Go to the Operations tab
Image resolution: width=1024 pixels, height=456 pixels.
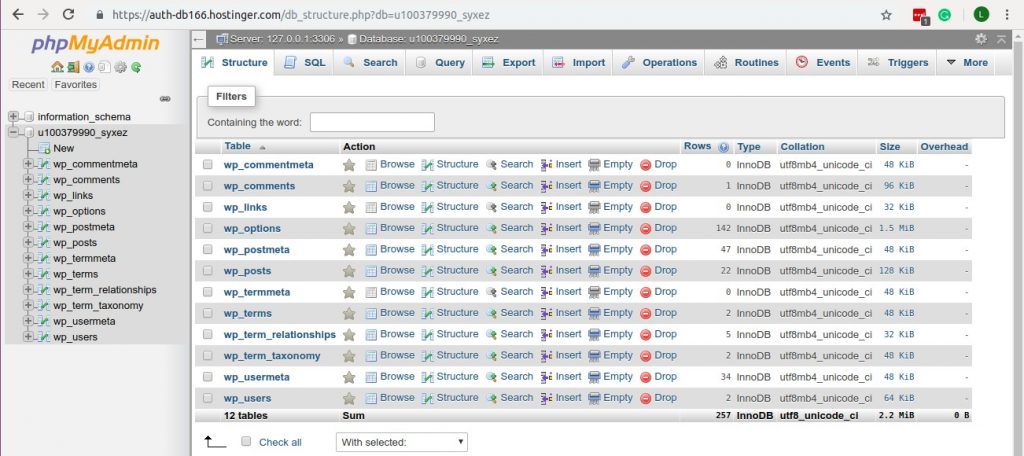659,63
